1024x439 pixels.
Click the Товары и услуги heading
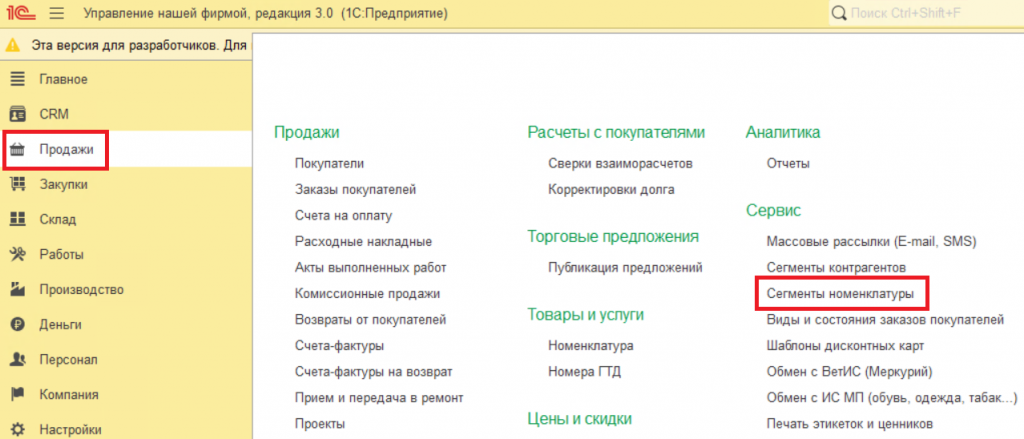[585, 315]
